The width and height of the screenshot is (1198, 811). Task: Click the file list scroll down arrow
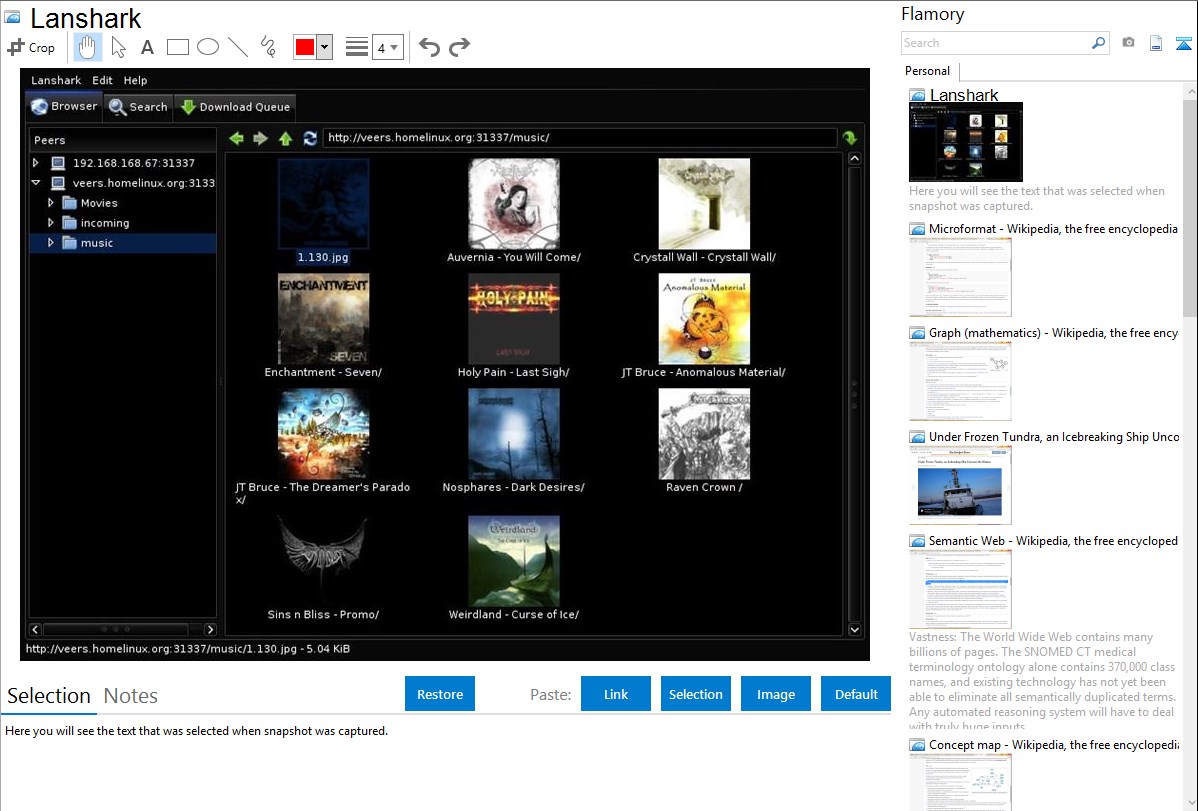(x=854, y=629)
